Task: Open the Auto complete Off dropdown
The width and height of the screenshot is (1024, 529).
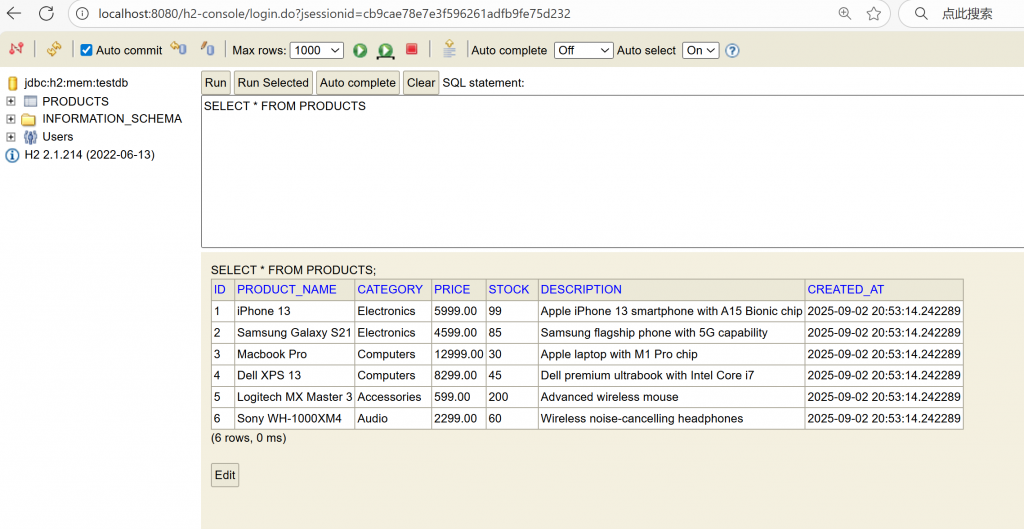Action: [x=584, y=50]
